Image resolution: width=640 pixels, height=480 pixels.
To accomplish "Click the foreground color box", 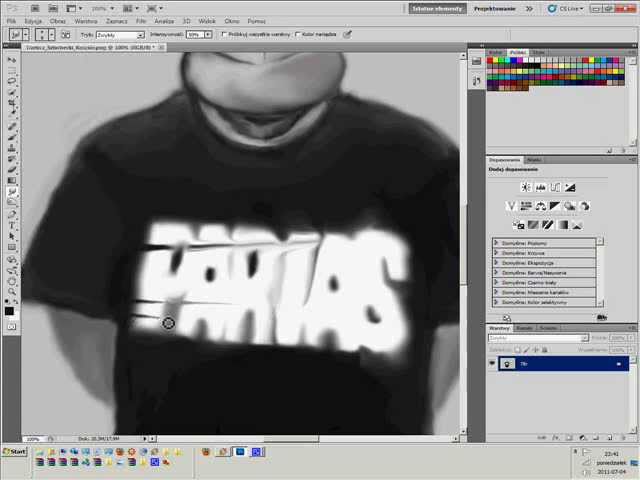I will [9, 311].
